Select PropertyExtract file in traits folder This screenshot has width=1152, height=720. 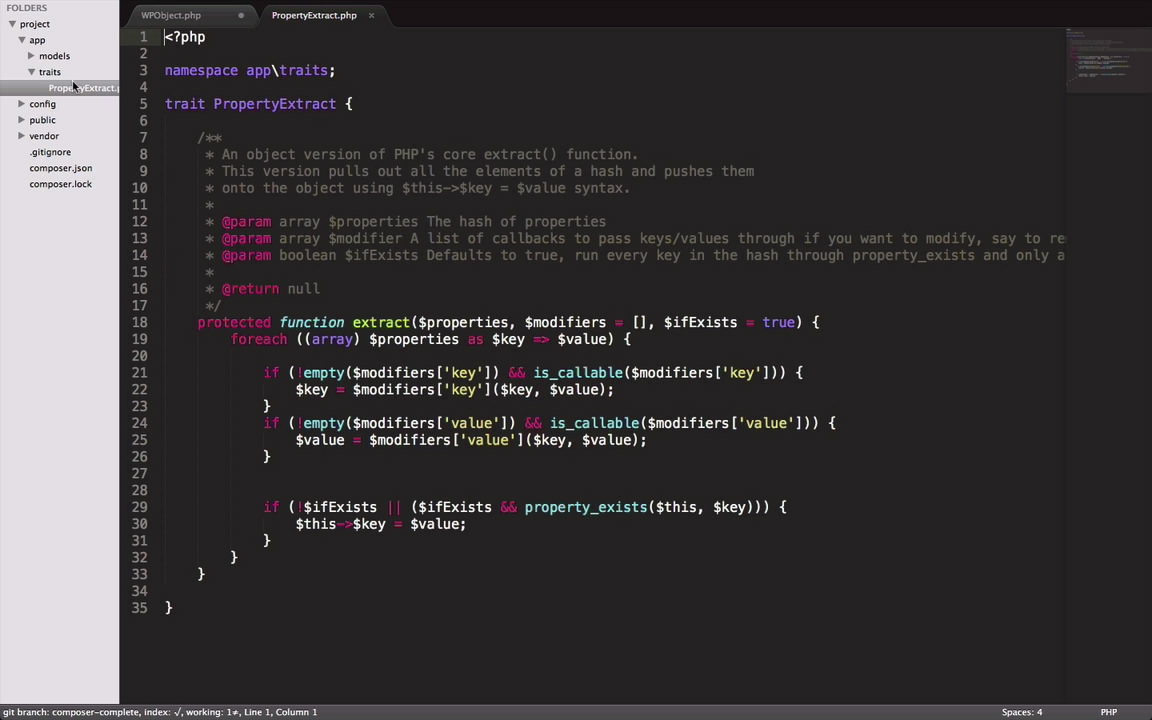coord(84,88)
